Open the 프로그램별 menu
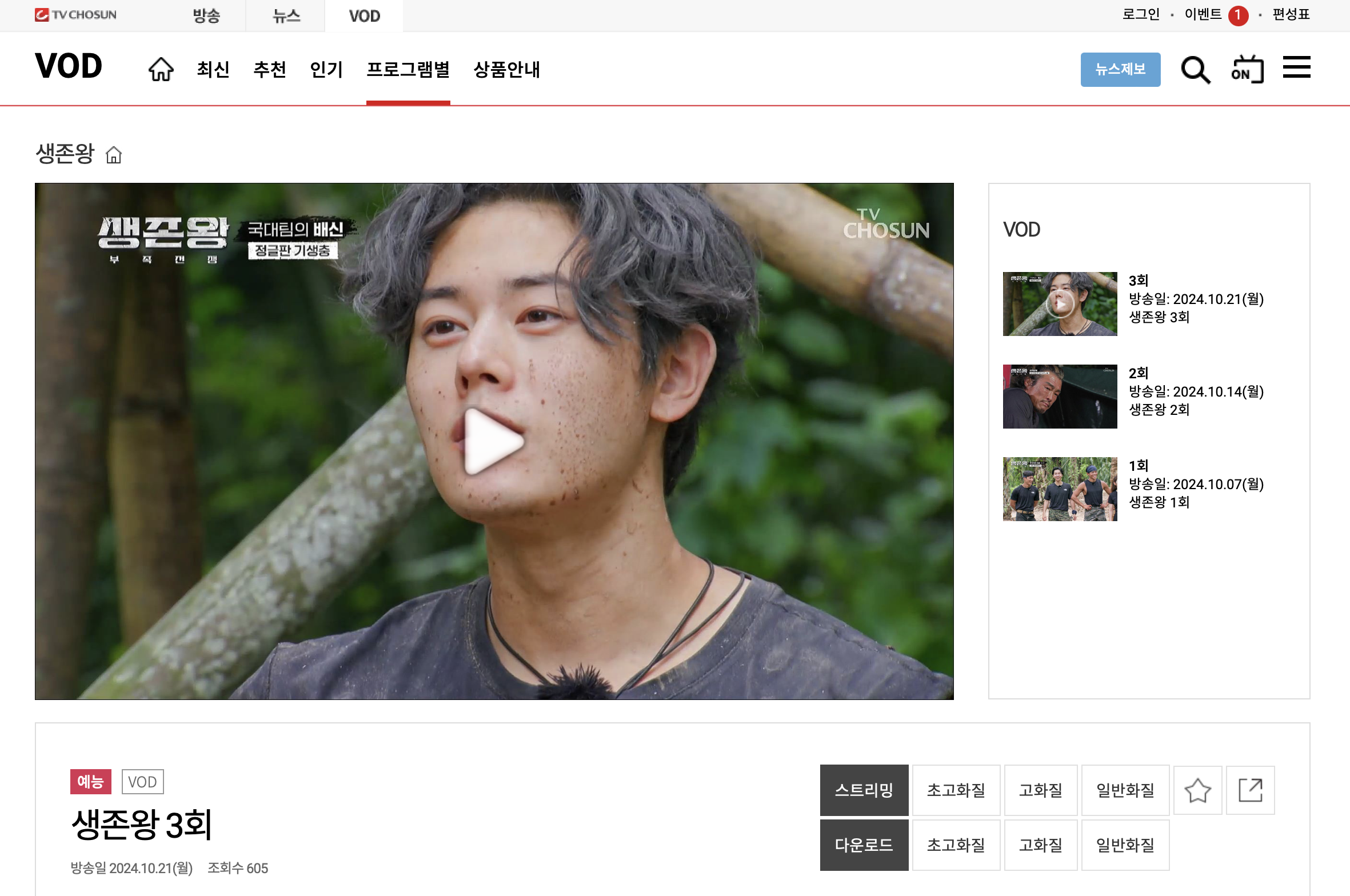1350x896 pixels. click(408, 70)
